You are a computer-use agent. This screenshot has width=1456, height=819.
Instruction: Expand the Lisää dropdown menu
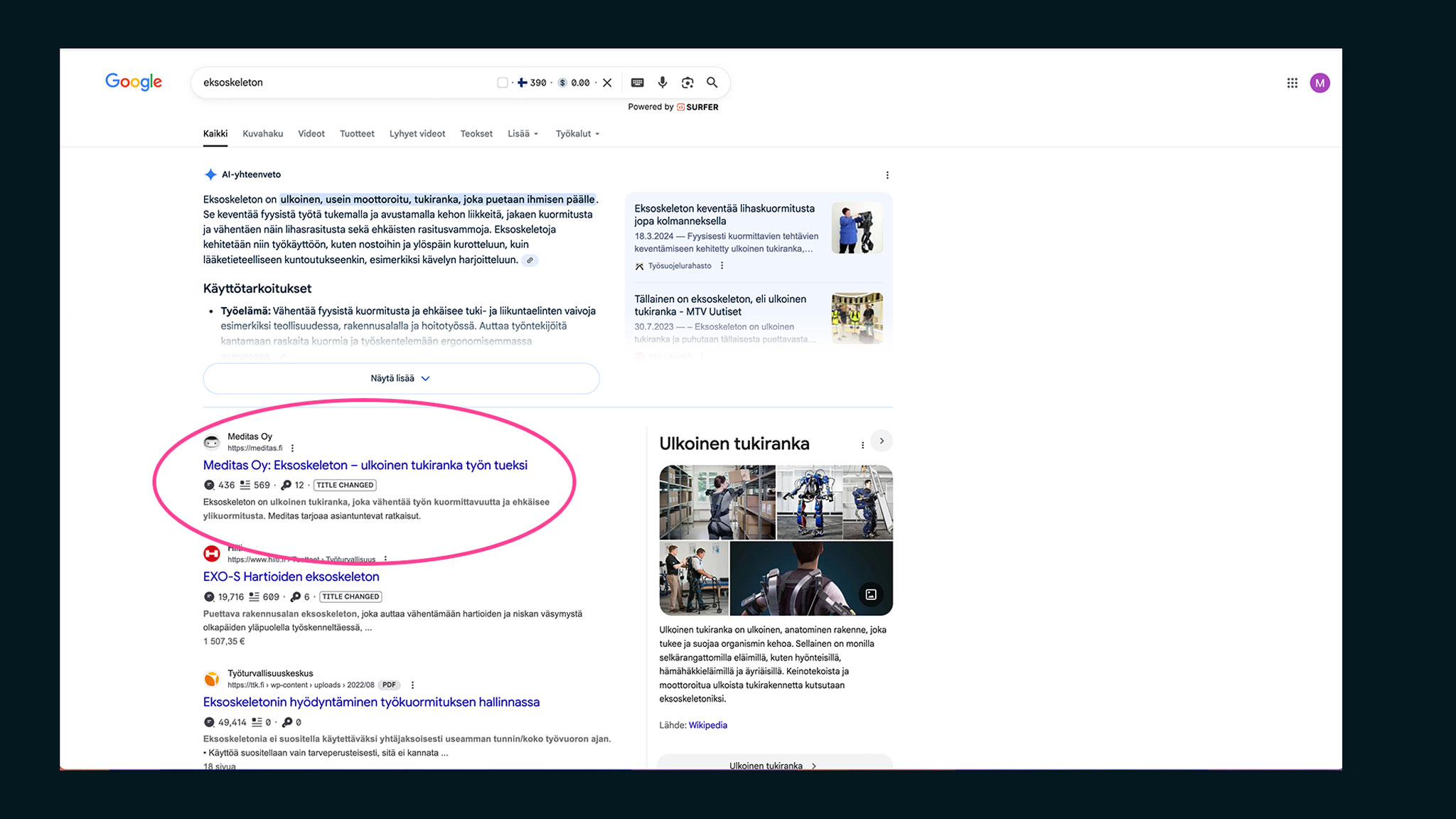point(523,134)
